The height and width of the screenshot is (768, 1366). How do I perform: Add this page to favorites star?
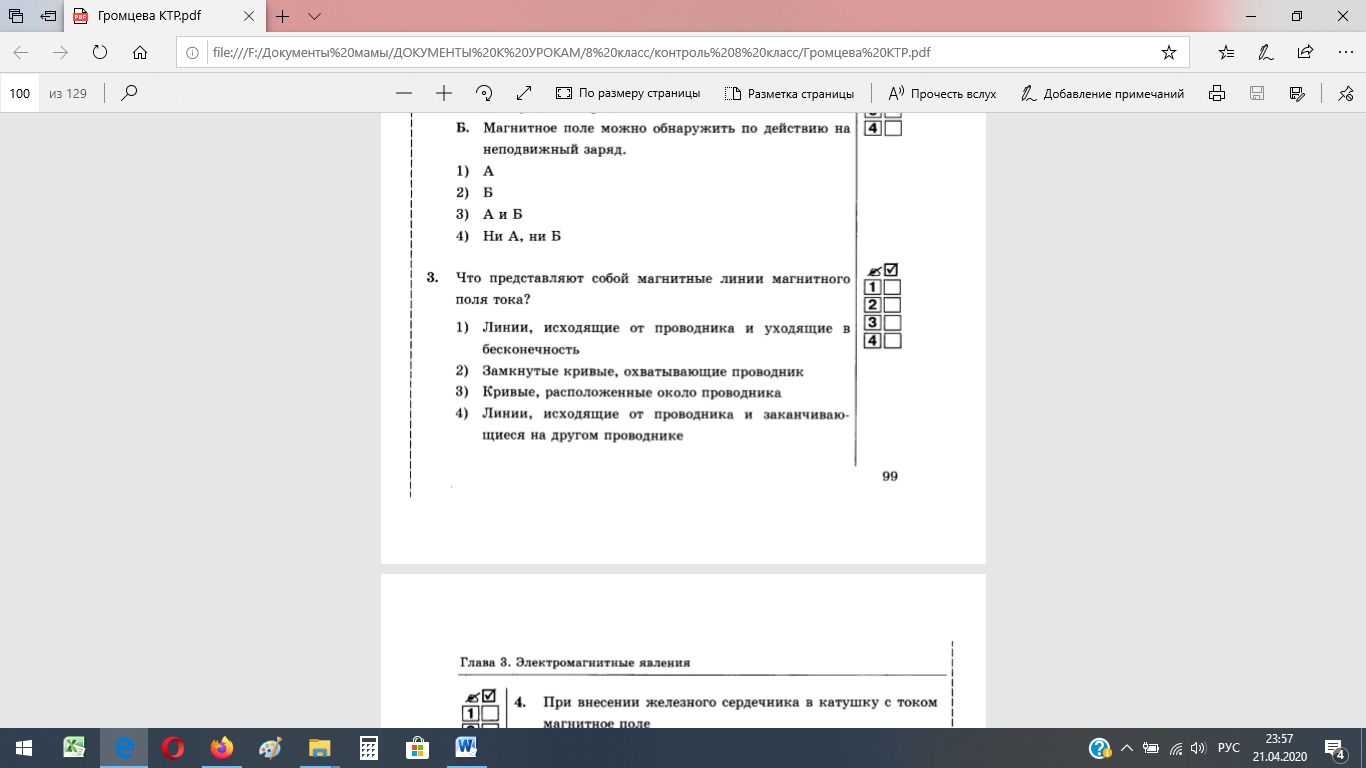[x=1168, y=52]
